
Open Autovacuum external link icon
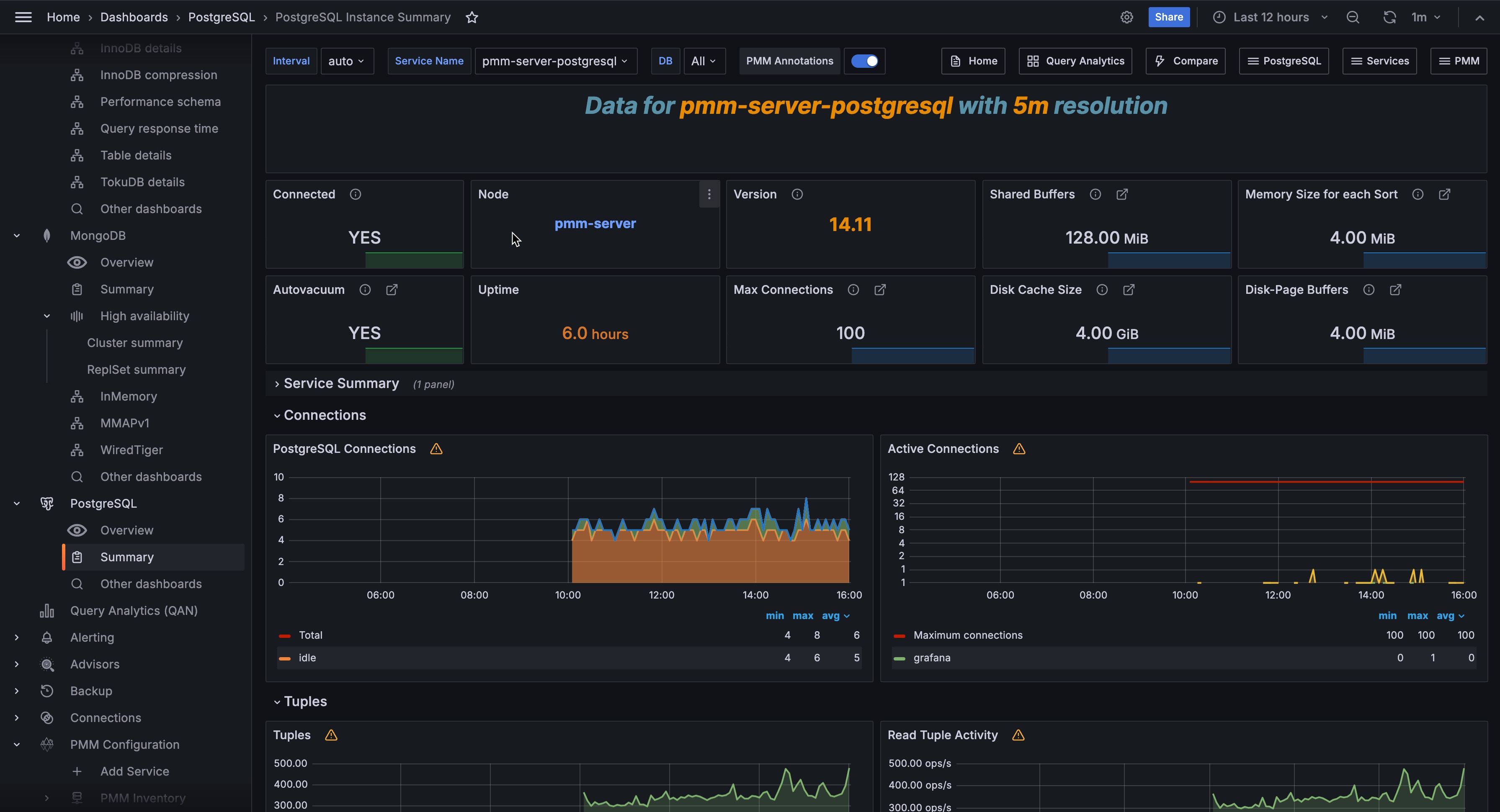[x=392, y=290]
